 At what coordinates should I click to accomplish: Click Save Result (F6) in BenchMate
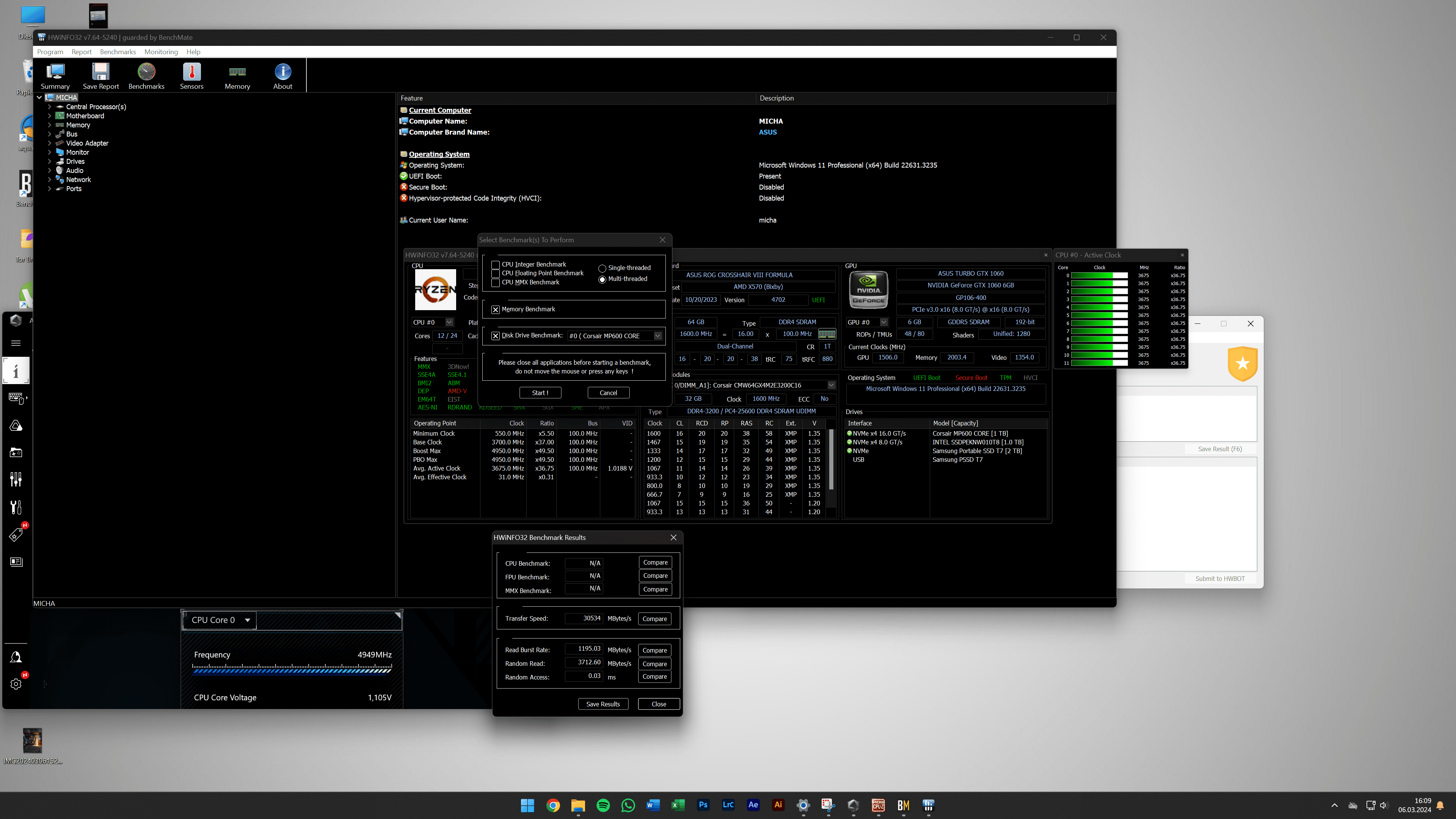1220,449
